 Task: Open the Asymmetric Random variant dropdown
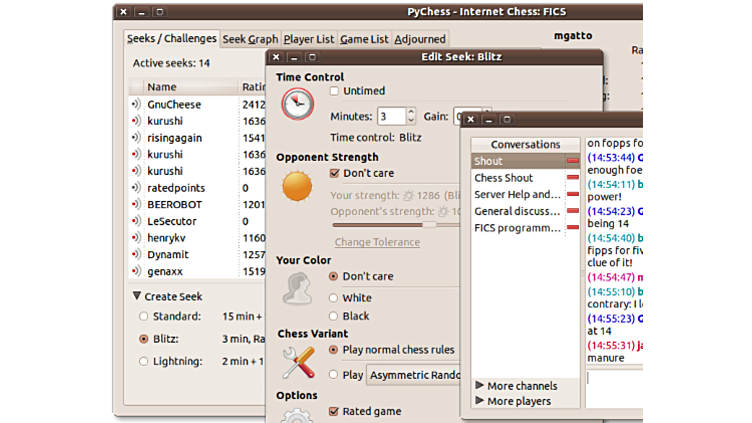[414, 375]
